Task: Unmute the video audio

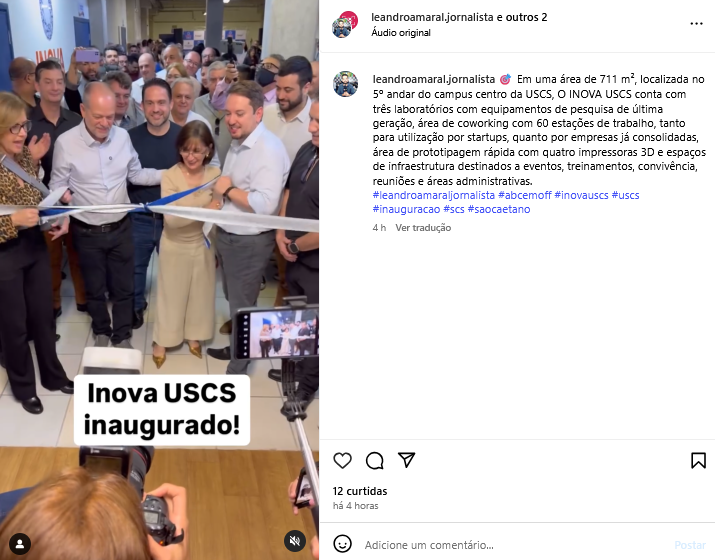Action: [295, 541]
